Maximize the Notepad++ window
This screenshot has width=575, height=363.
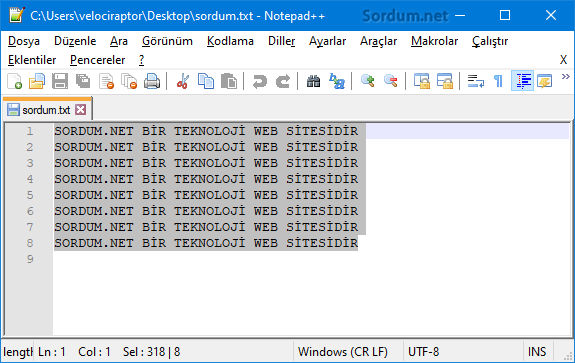pyautogui.click(x=505, y=15)
